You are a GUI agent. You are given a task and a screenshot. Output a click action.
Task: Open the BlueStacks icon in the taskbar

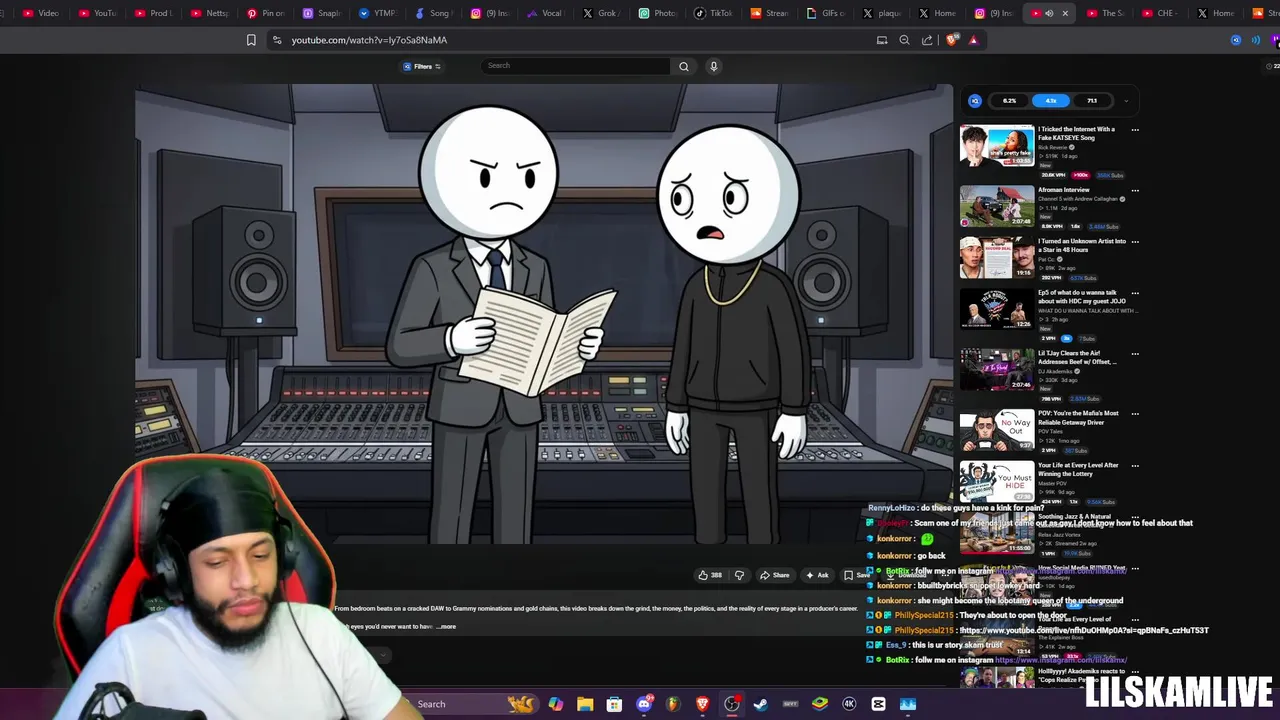click(x=820, y=704)
